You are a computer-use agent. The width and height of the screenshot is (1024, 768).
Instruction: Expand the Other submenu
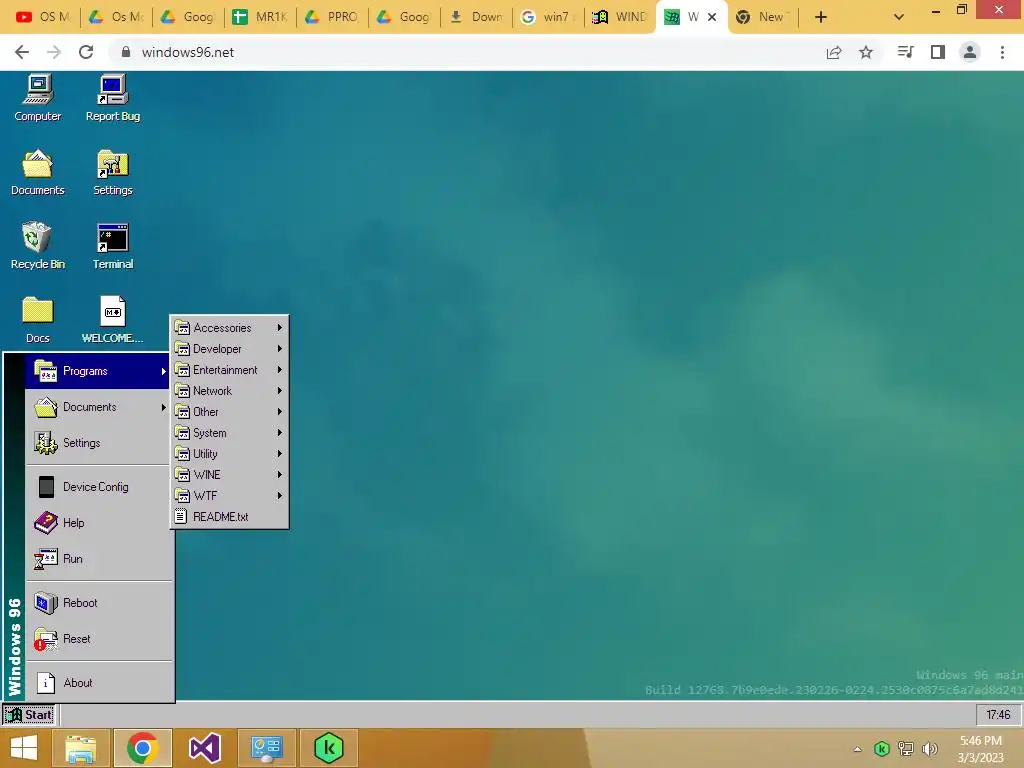[229, 411]
